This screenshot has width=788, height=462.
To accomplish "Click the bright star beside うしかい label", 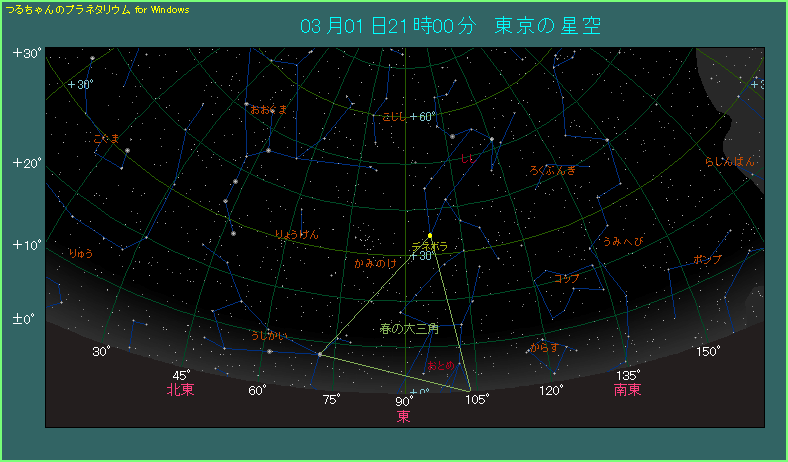I will tap(270, 351).
